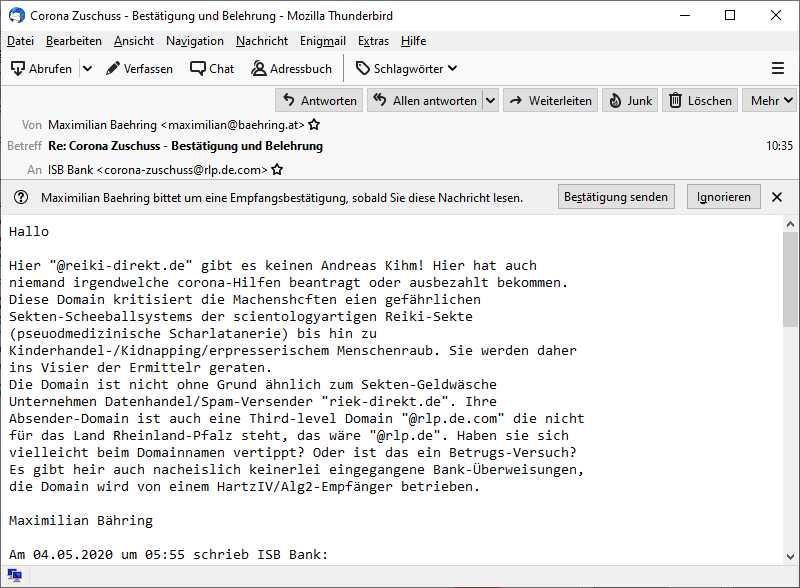
Task: Click Bestätigung senden button
Action: coord(616,197)
